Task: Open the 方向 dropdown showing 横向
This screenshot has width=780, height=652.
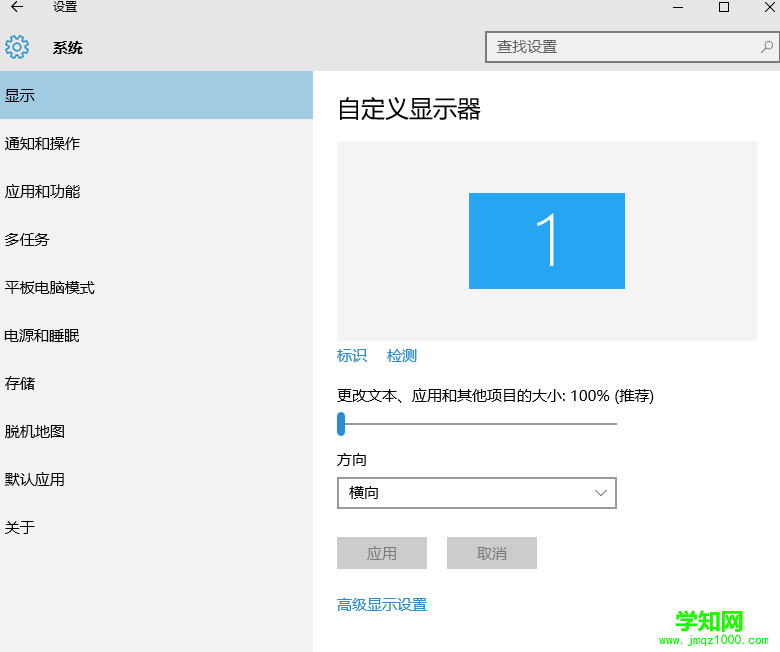Action: (477, 493)
